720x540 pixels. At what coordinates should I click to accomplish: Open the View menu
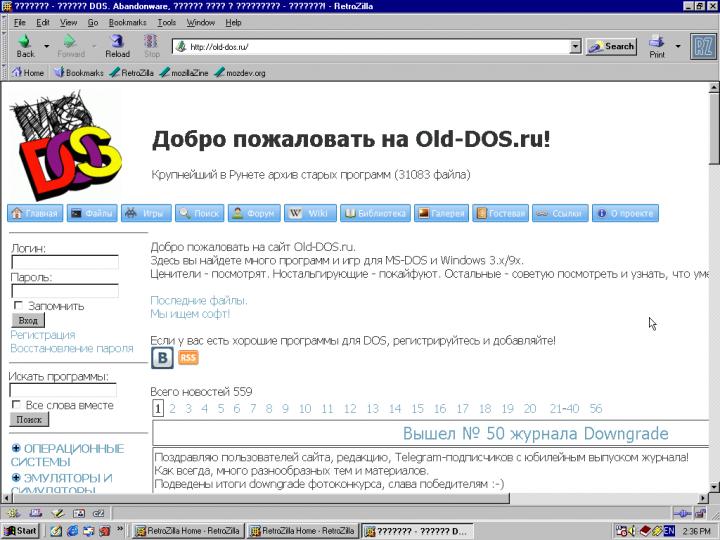tap(68, 22)
